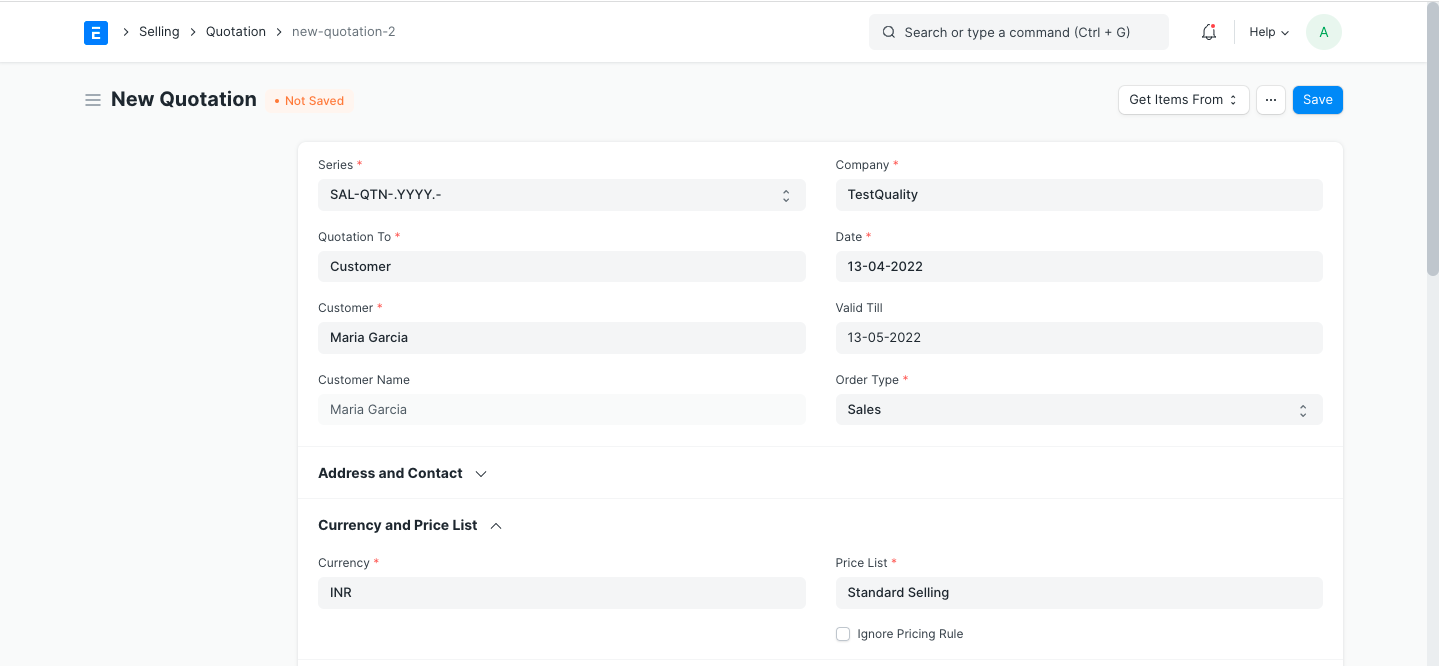This screenshot has height=666, width=1439.
Task: Enable the Ignore Pricing Rule checkbox
Action: pos(843,633)
